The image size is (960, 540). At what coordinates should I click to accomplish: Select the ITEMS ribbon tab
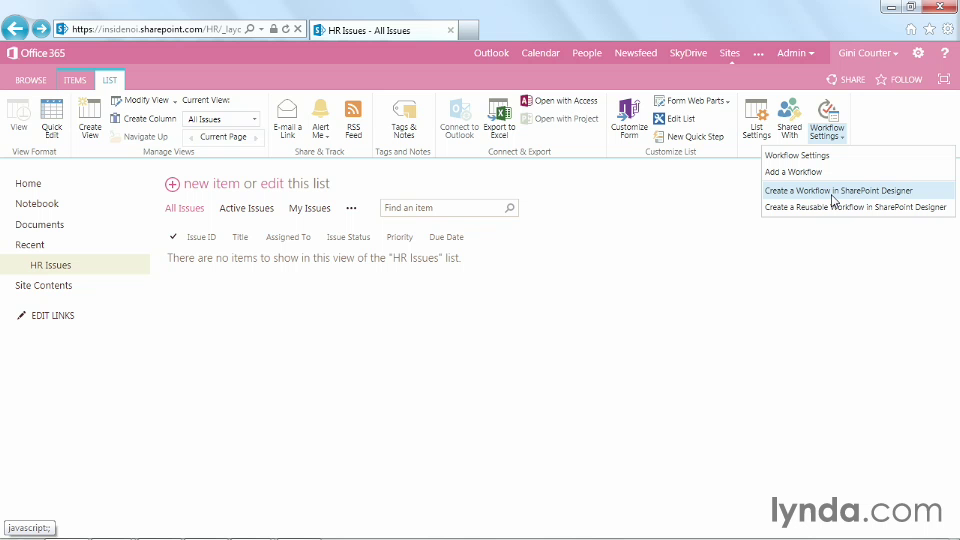(75, 80)
